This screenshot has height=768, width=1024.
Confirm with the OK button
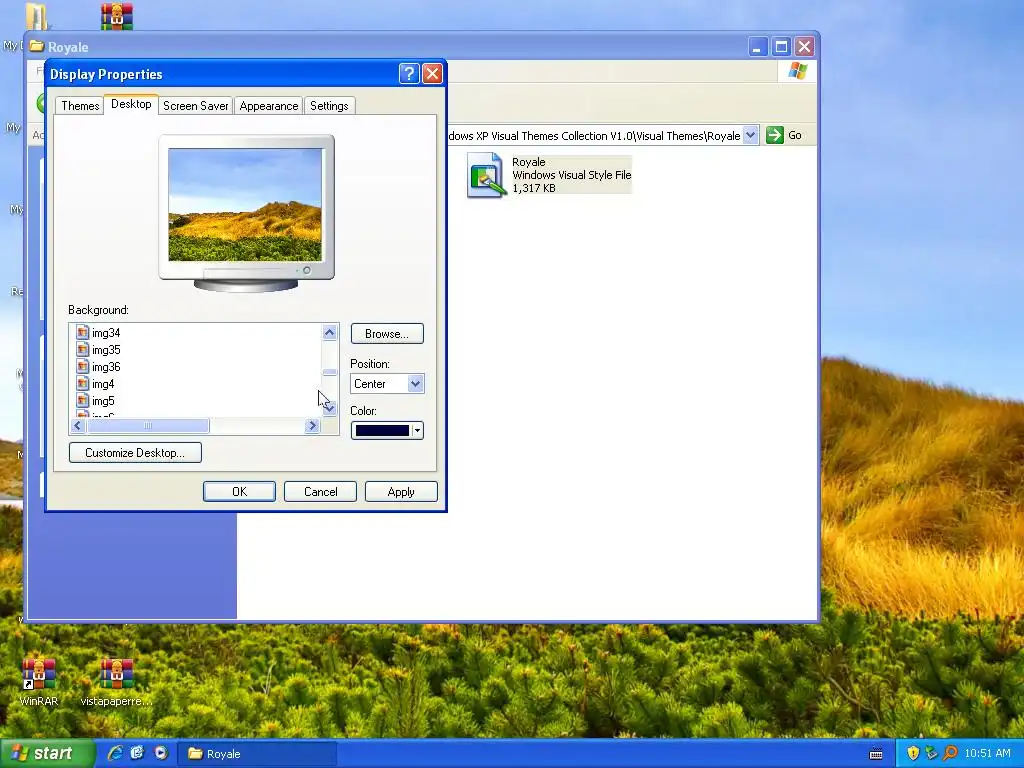[239, 492]
